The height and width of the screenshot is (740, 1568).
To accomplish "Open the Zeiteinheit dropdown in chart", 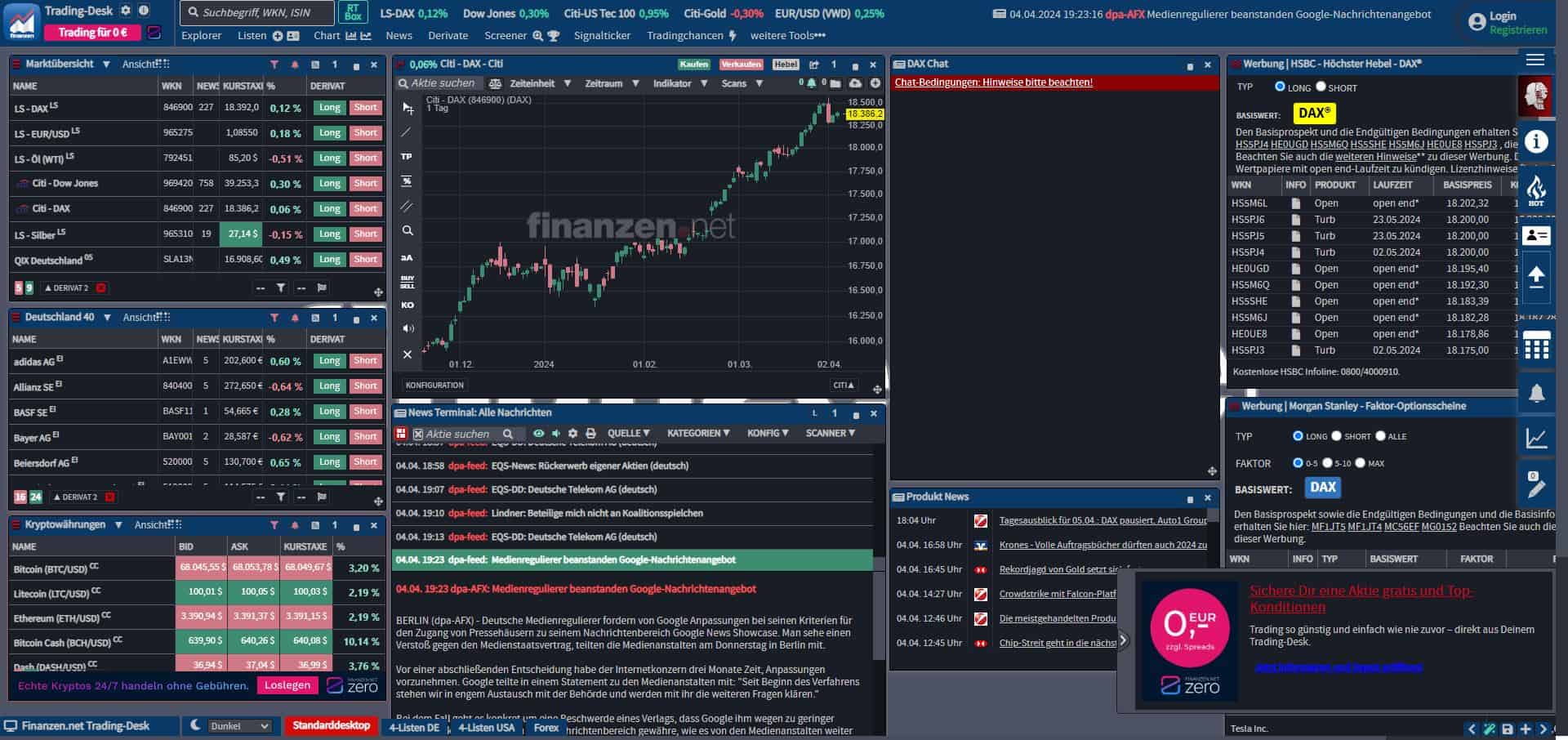I will pyautogui.click(x=540, y=83).
